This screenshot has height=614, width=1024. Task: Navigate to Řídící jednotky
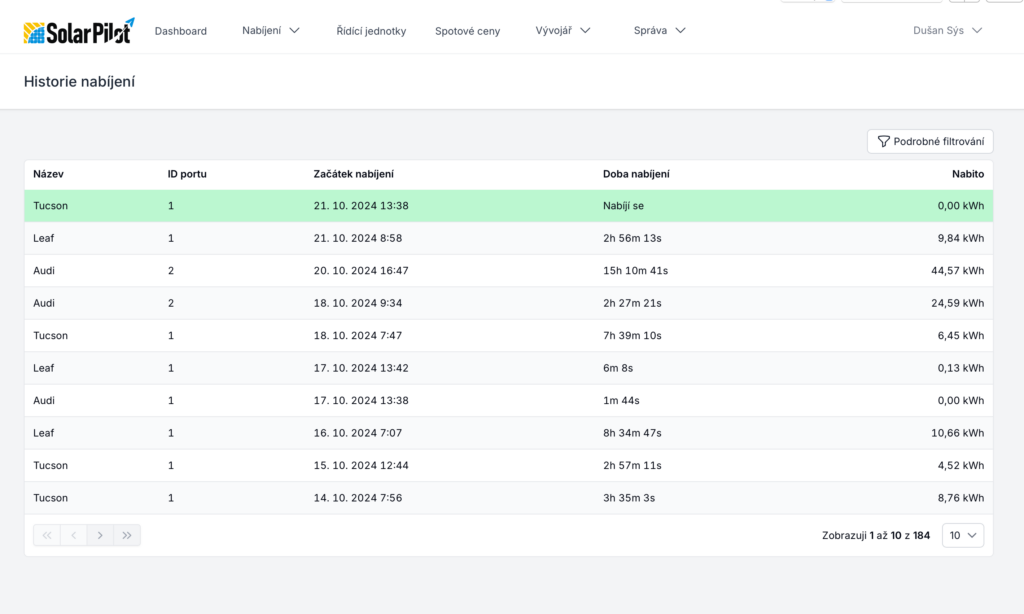point(371,31)
